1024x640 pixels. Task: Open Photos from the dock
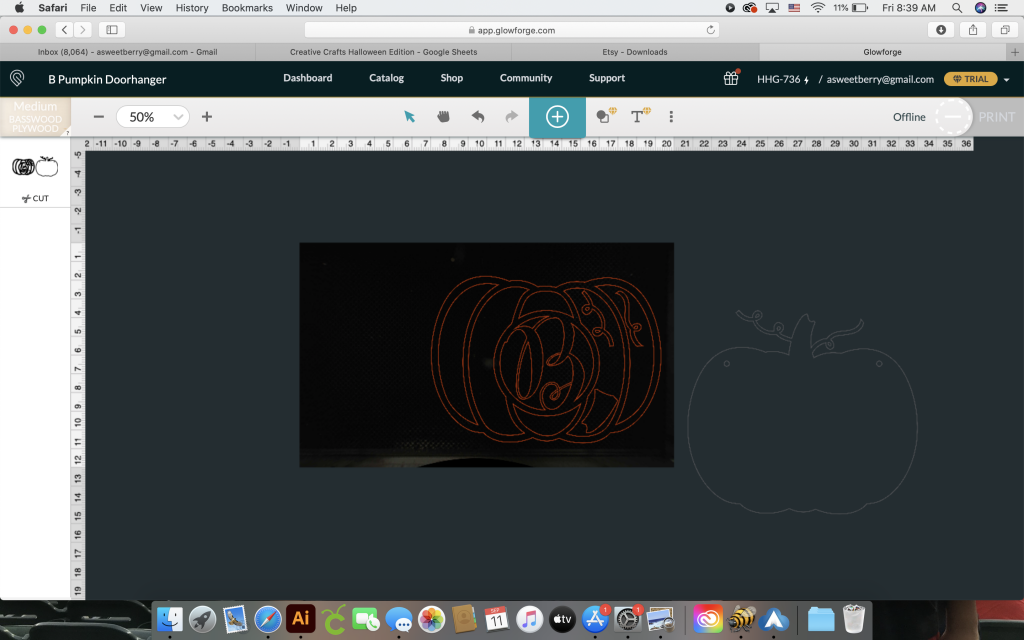pos(431,618)
